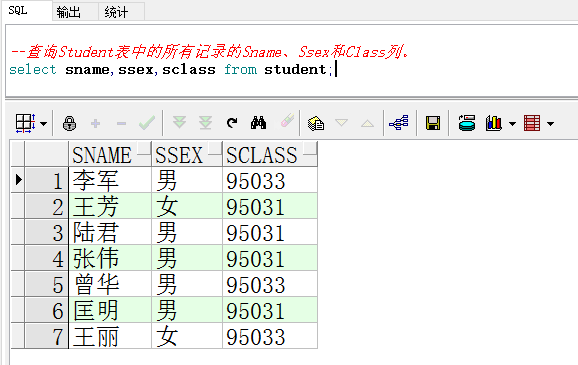Sort by SCLASS column header
This screenshot has width=578, height=365.
[x=270, y=154]
